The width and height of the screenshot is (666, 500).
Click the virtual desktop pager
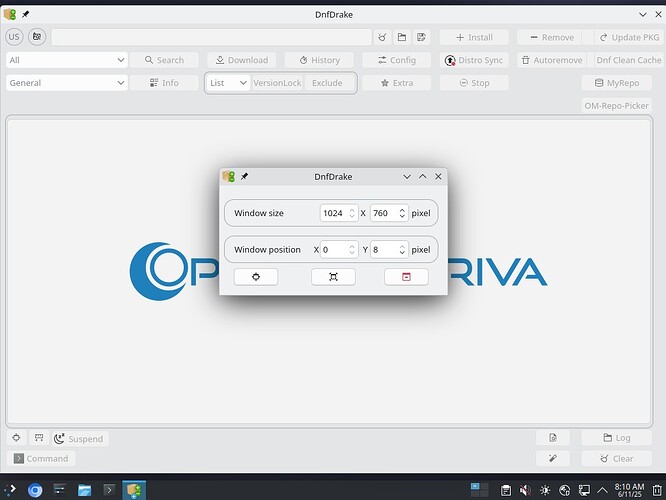[480, 490]
